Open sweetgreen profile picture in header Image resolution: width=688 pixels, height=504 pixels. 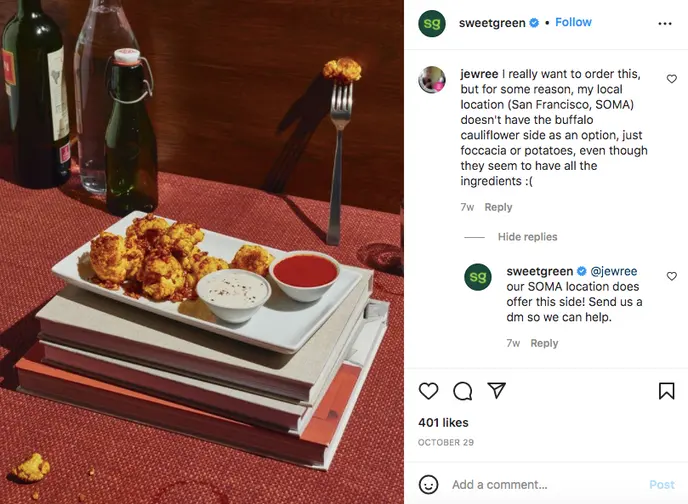point(432,23)
